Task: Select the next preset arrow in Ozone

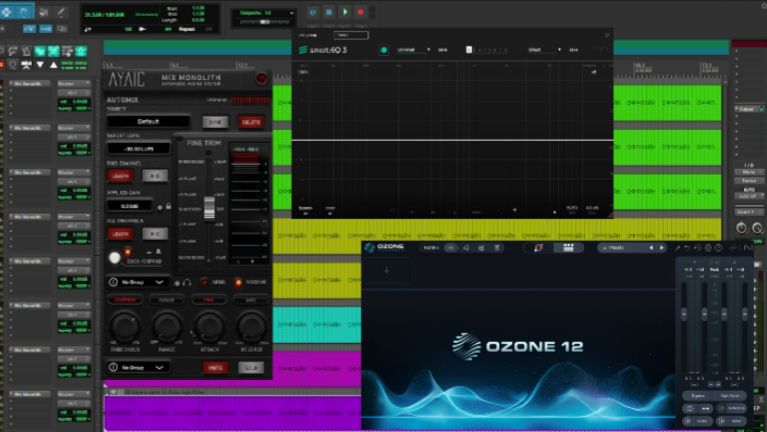Action: tap(662, 248)
